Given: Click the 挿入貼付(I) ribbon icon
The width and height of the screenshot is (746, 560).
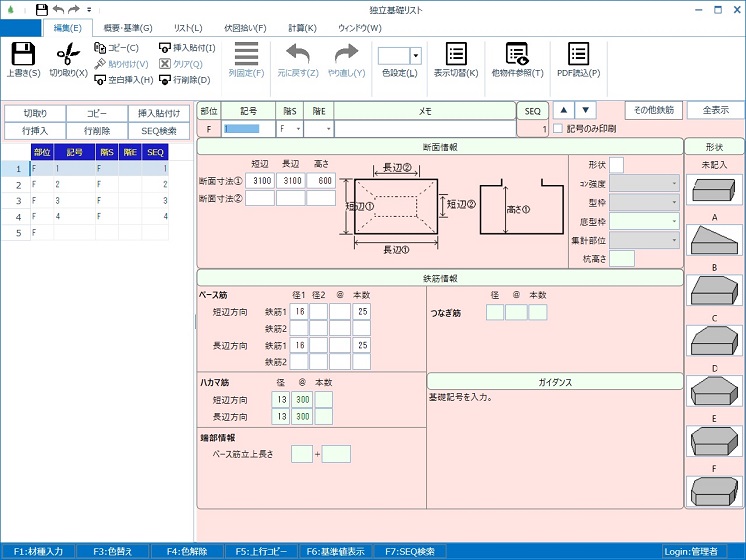Looking at the screenshot, I should pos(165,48).
